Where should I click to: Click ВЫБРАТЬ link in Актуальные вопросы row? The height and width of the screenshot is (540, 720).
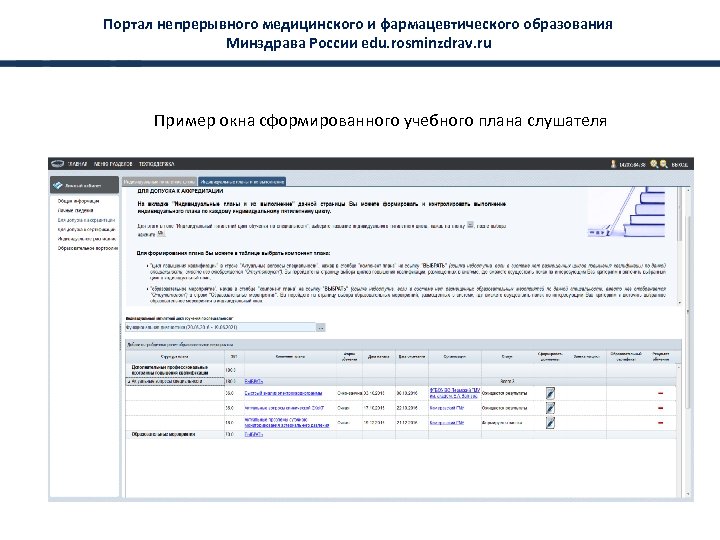click(253, 381)
